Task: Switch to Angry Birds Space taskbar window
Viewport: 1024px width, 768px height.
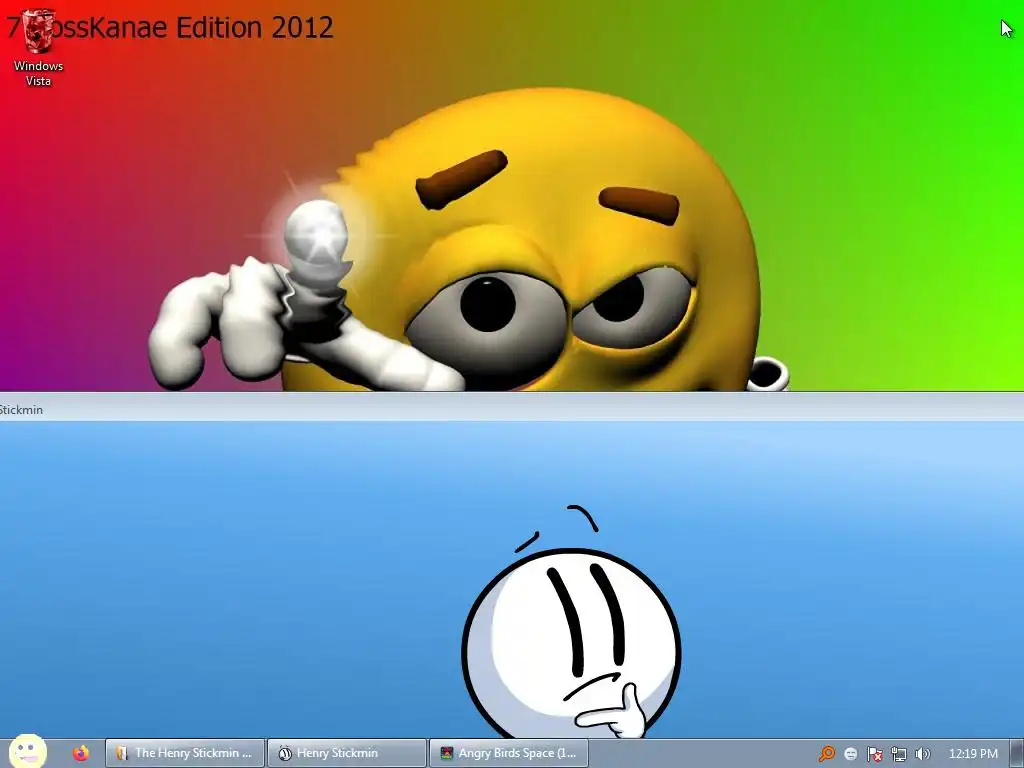Action: pos(509,753)
